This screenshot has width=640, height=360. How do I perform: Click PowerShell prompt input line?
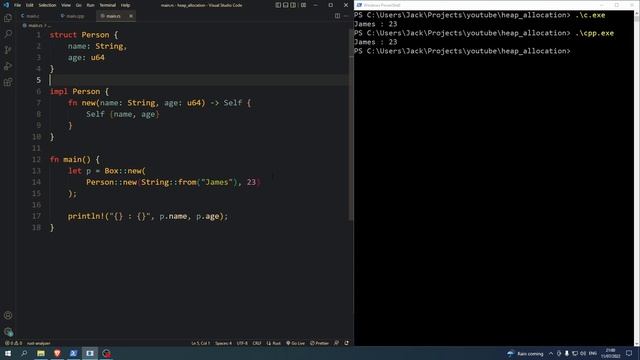click(x=462, y=51)
